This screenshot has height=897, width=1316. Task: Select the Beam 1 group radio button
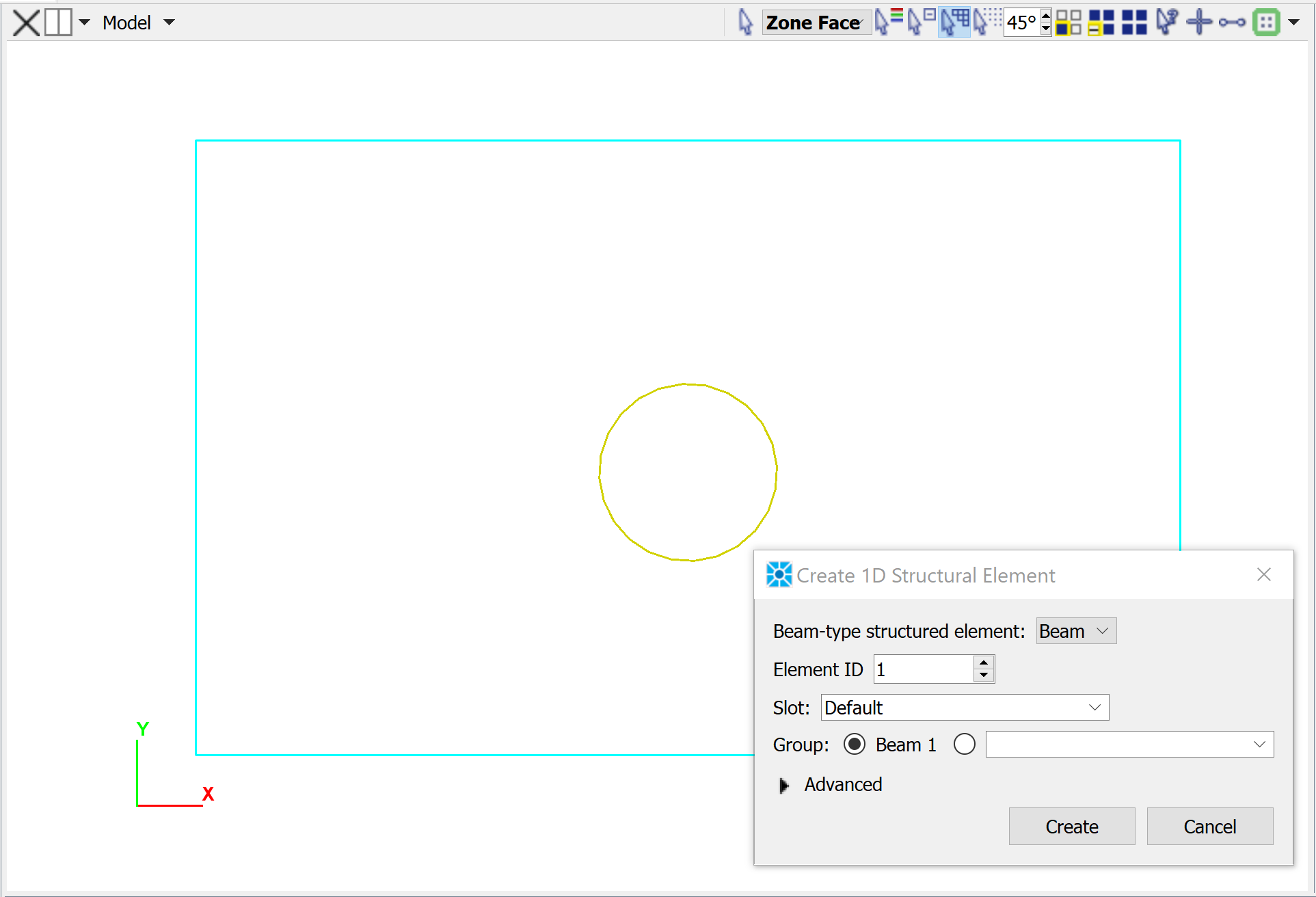pyautogui.click(x=855, y=744)
